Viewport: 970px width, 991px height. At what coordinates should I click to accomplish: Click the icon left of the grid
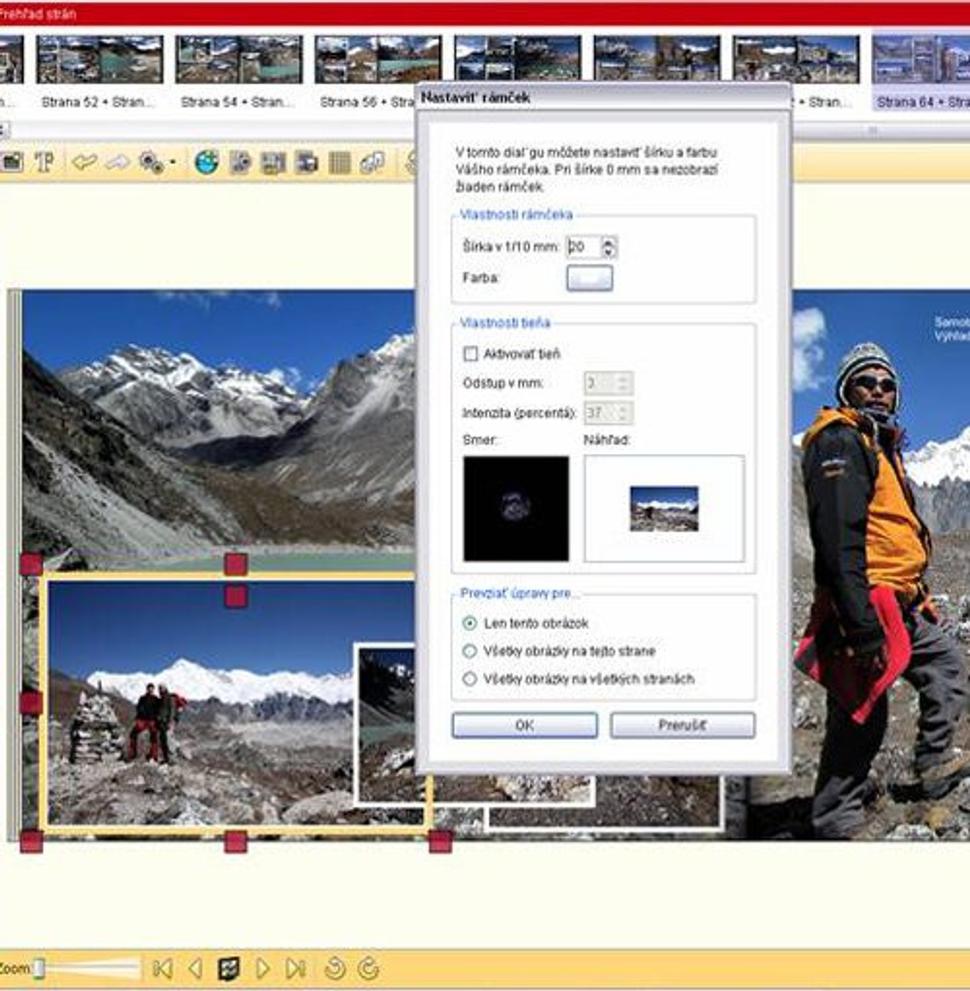coord(306,162)
